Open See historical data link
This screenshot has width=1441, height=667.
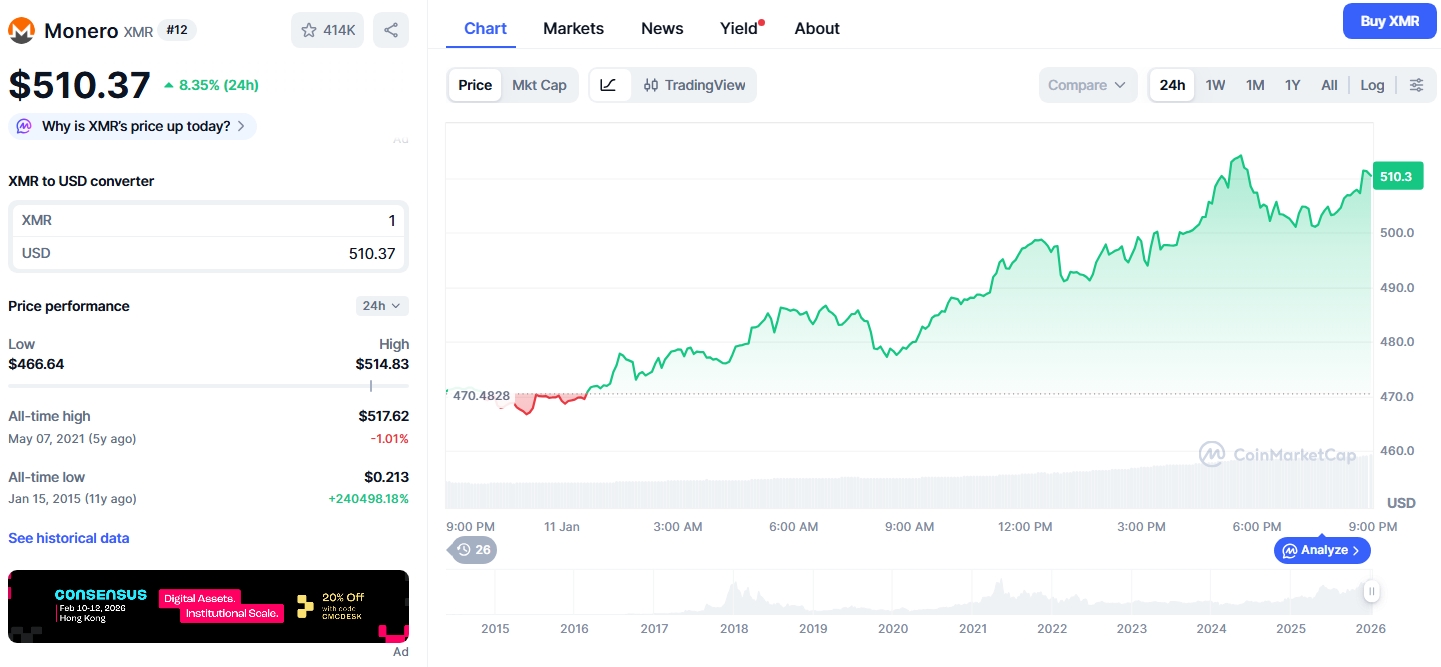coord(69,538)
